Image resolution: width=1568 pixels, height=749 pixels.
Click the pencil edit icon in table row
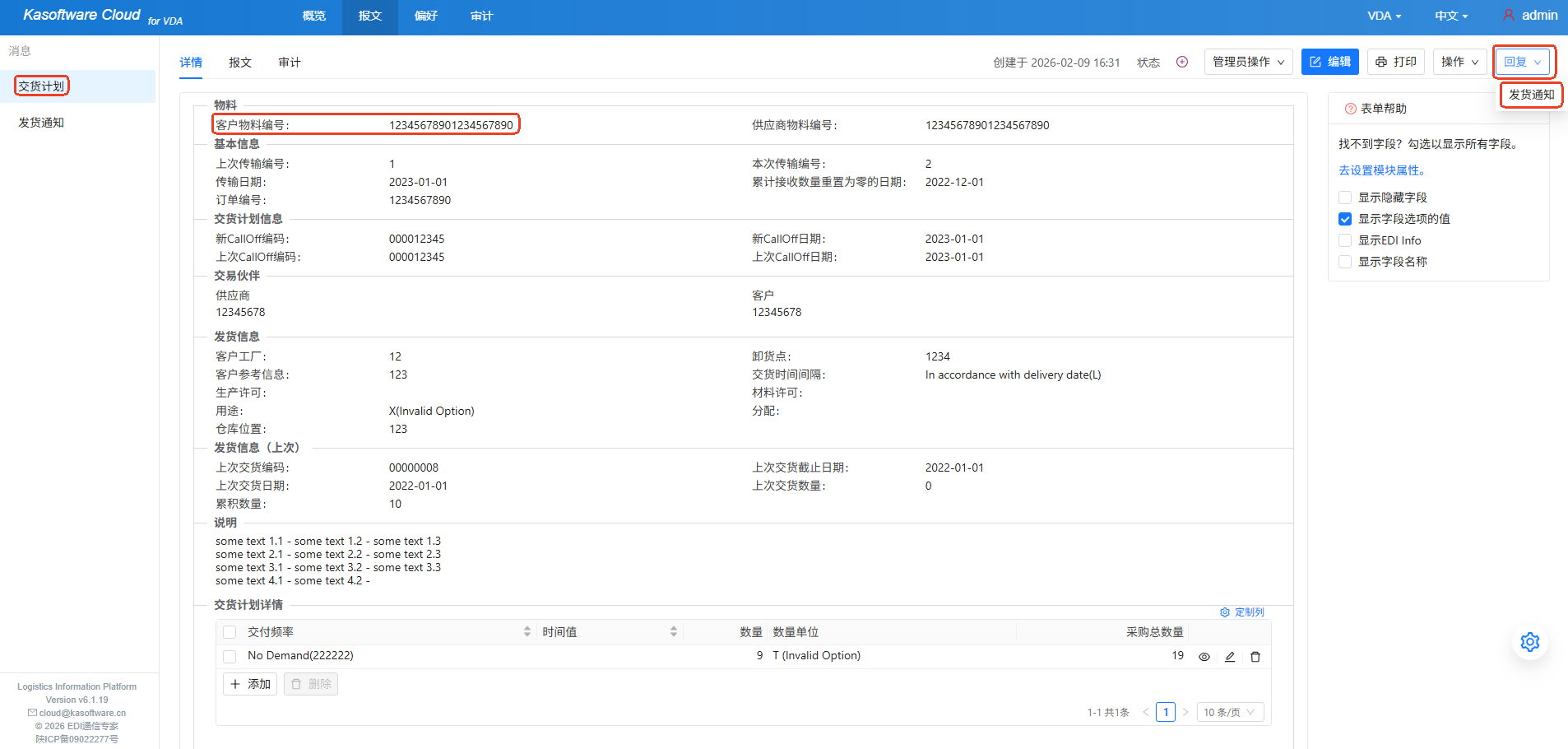click(x=1230, y=657)
